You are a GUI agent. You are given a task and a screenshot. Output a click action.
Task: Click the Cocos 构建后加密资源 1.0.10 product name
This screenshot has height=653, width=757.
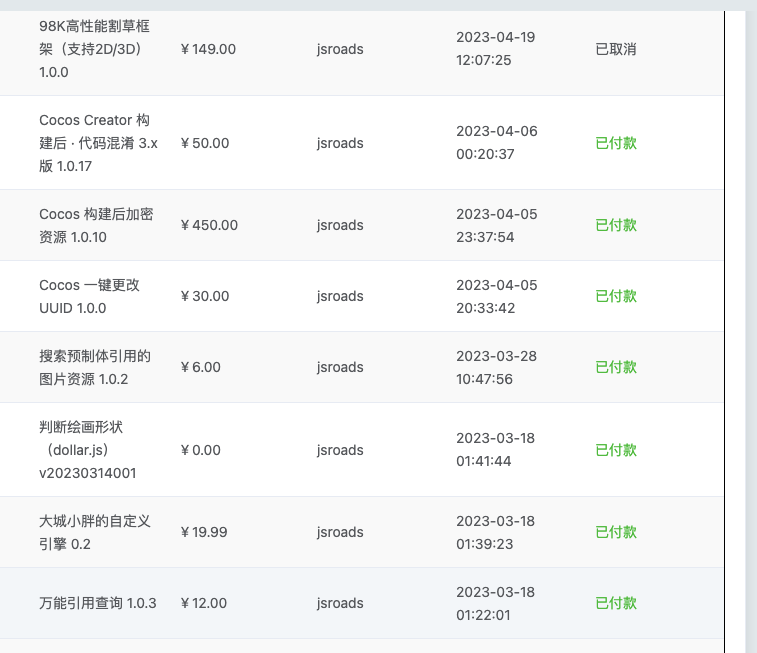96,225
